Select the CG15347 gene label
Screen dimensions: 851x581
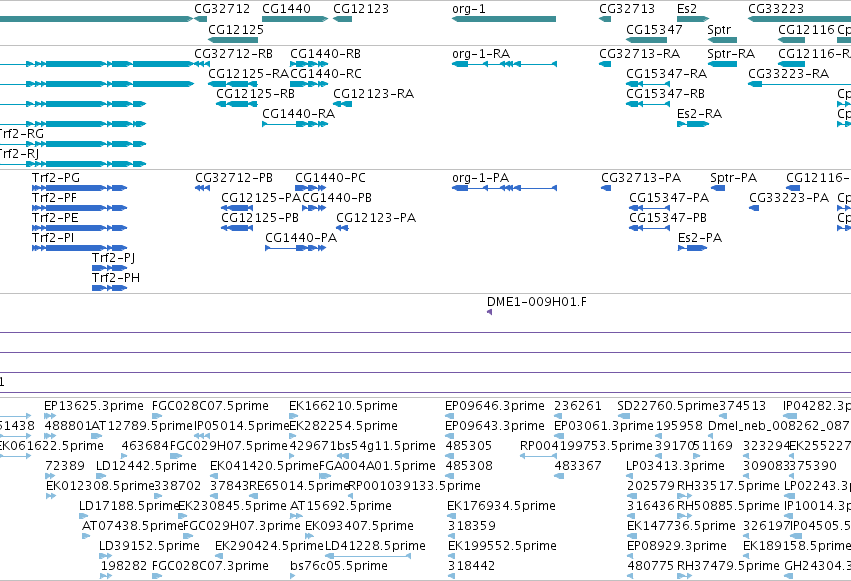tap(654, 29)
